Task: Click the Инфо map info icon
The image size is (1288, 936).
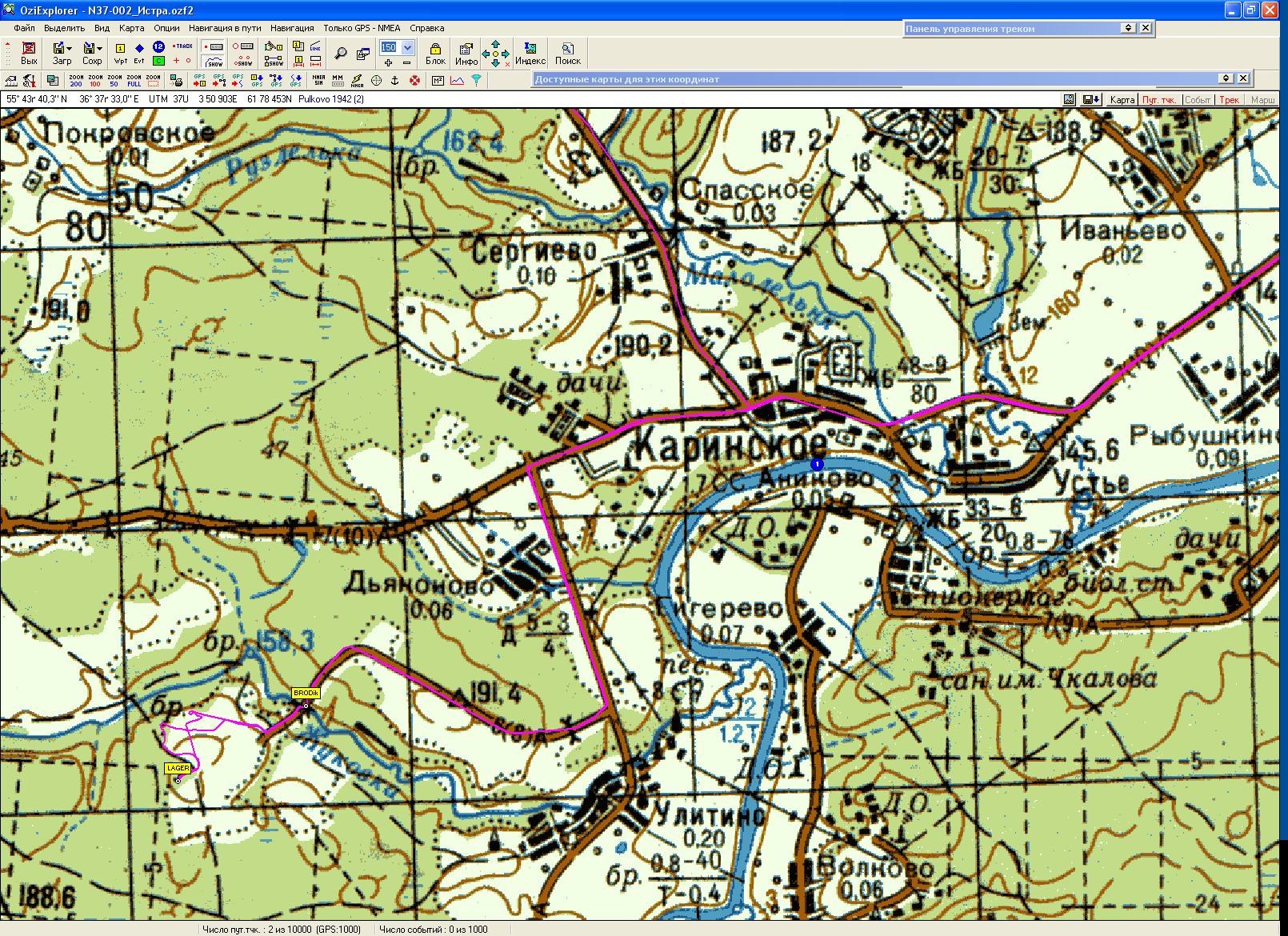Action: (466, 54)
